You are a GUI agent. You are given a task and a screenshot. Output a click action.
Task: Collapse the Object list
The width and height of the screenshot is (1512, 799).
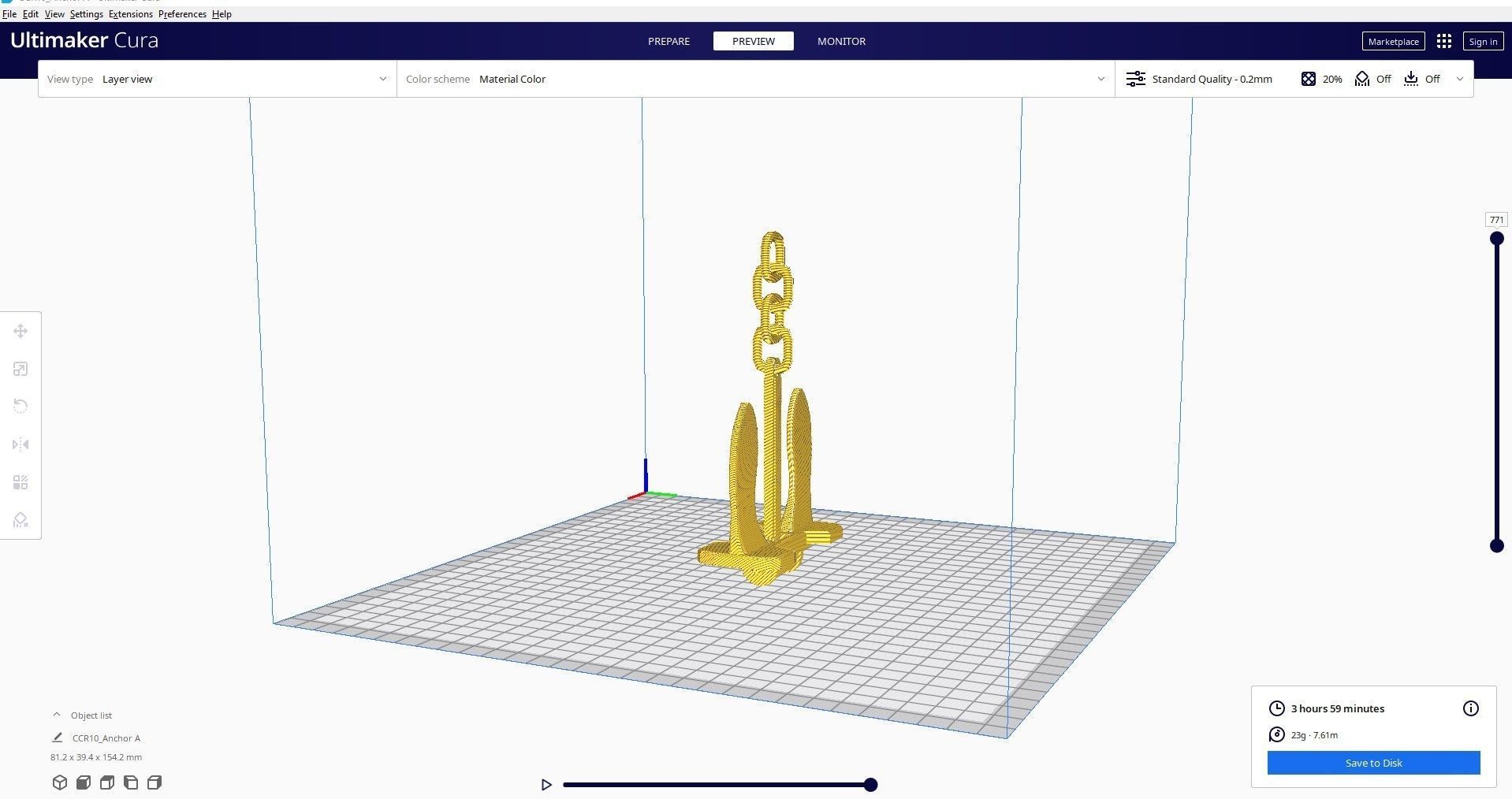point(57,715)
